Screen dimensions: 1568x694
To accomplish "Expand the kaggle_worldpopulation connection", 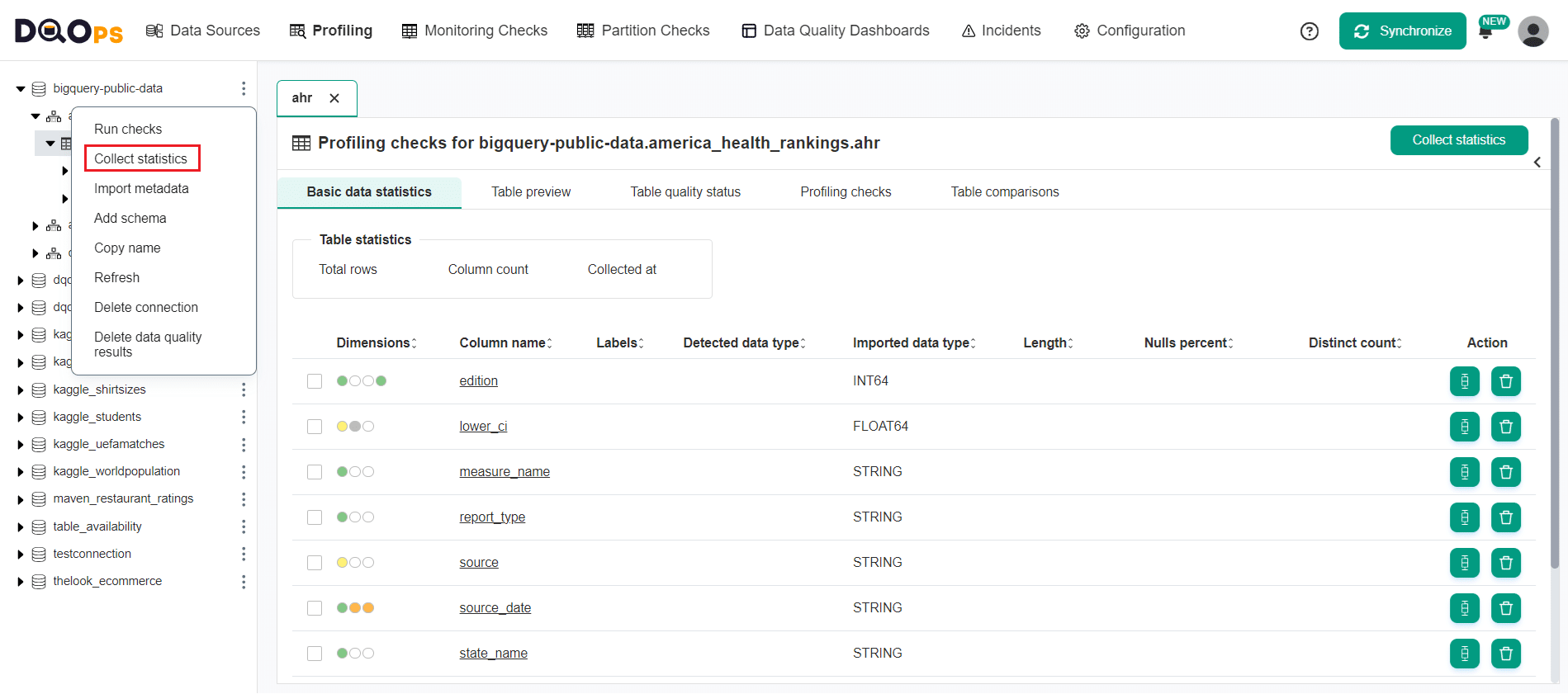I will [21, 472].
